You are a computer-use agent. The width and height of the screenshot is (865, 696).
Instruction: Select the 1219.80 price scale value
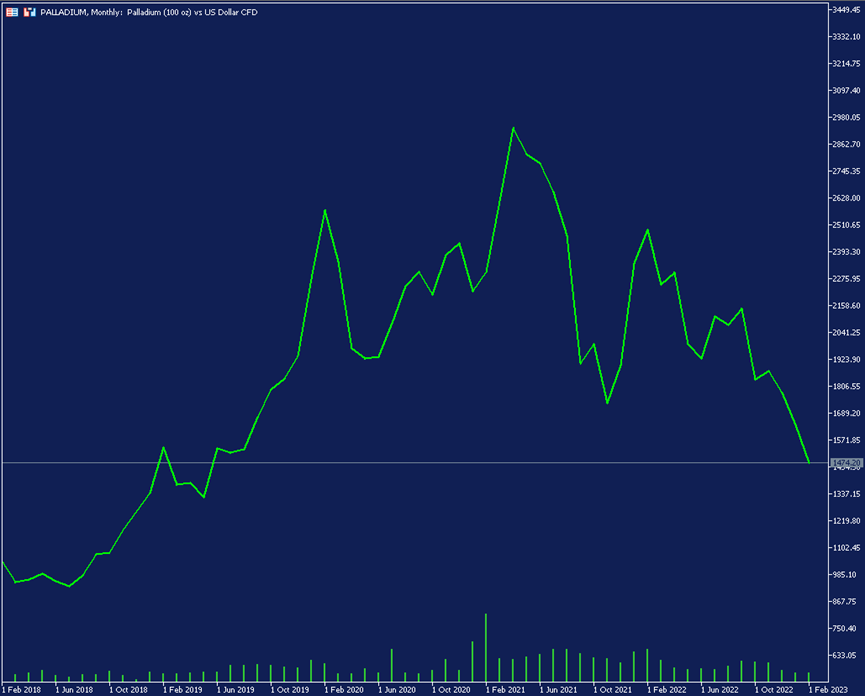click(846, 521)
